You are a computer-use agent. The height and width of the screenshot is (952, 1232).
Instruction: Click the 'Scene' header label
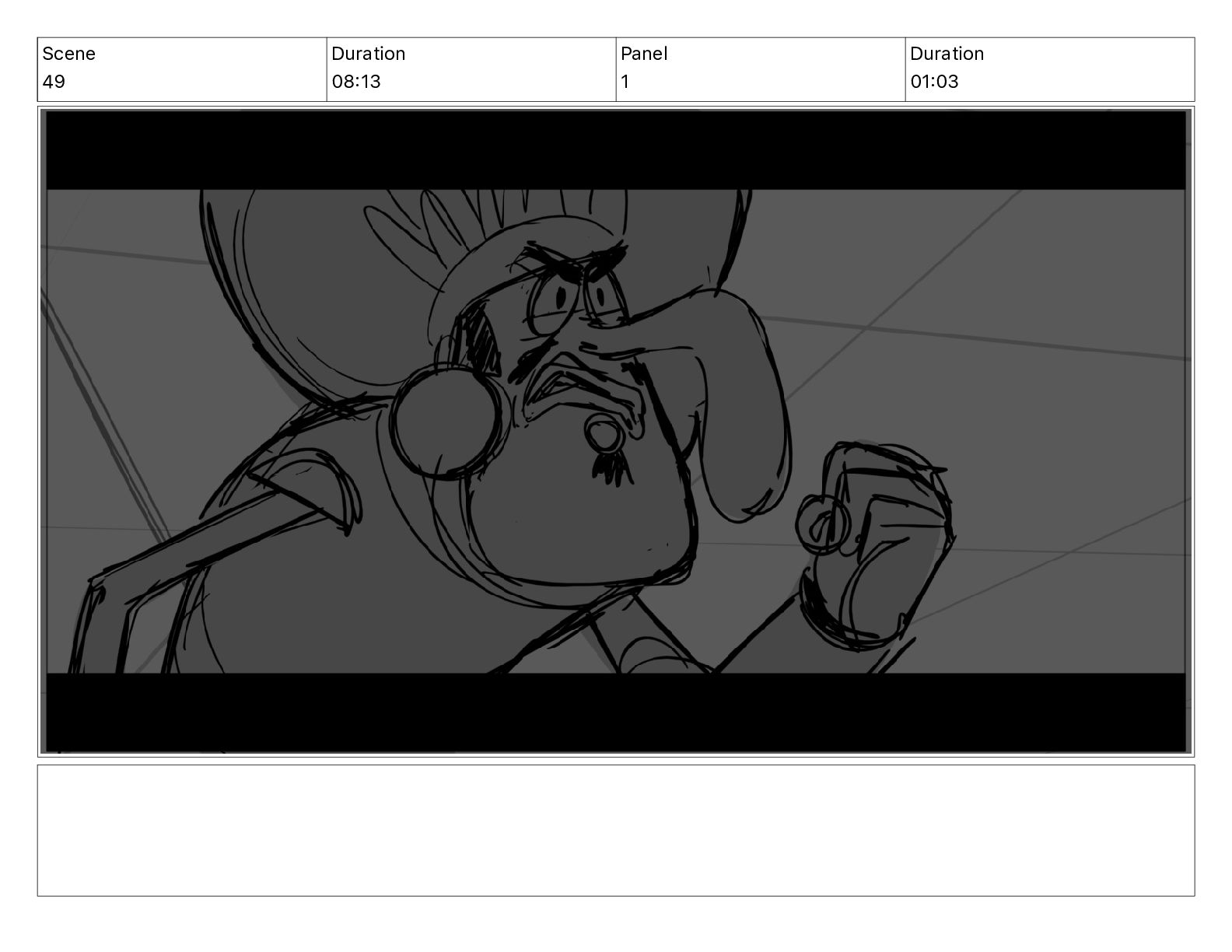[68, 54]
